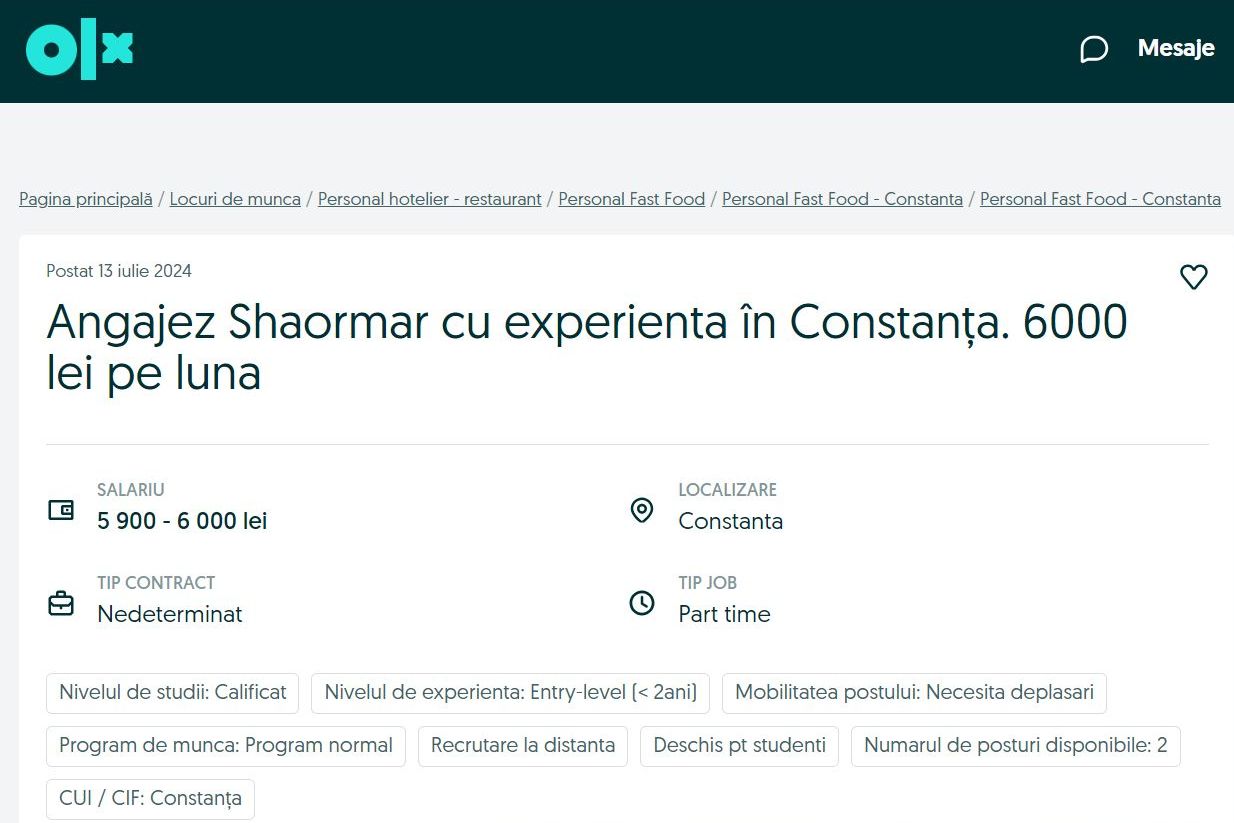Click the heart to favorite the listing
The image size is (1234, 823).
(1194, 277)
